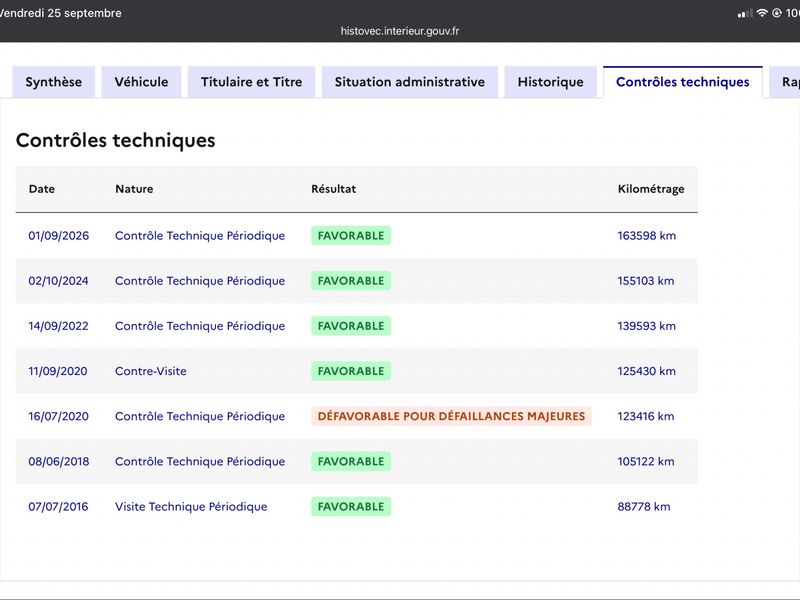Select the Visite Technique Périodique entry
800x600 pixels.
pyautogui.click(x=191, y=507)
